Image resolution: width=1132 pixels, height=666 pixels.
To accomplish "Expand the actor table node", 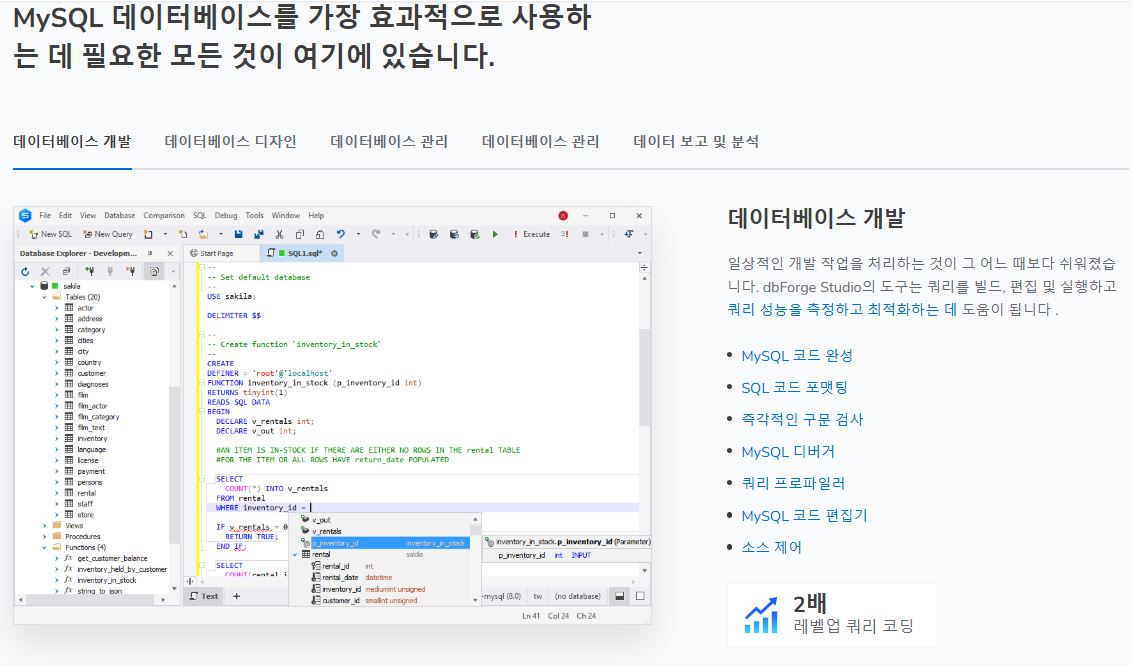I will coord(57,308).
